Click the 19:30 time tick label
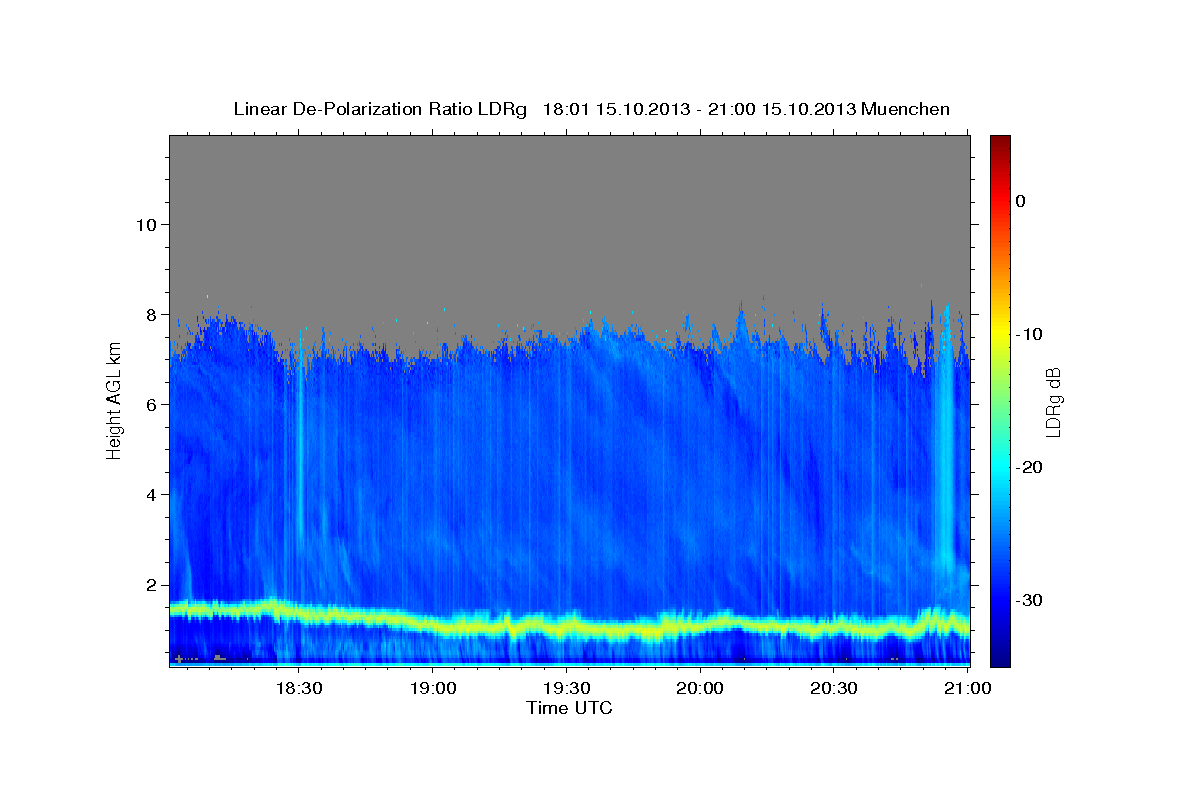 point(566,689)
